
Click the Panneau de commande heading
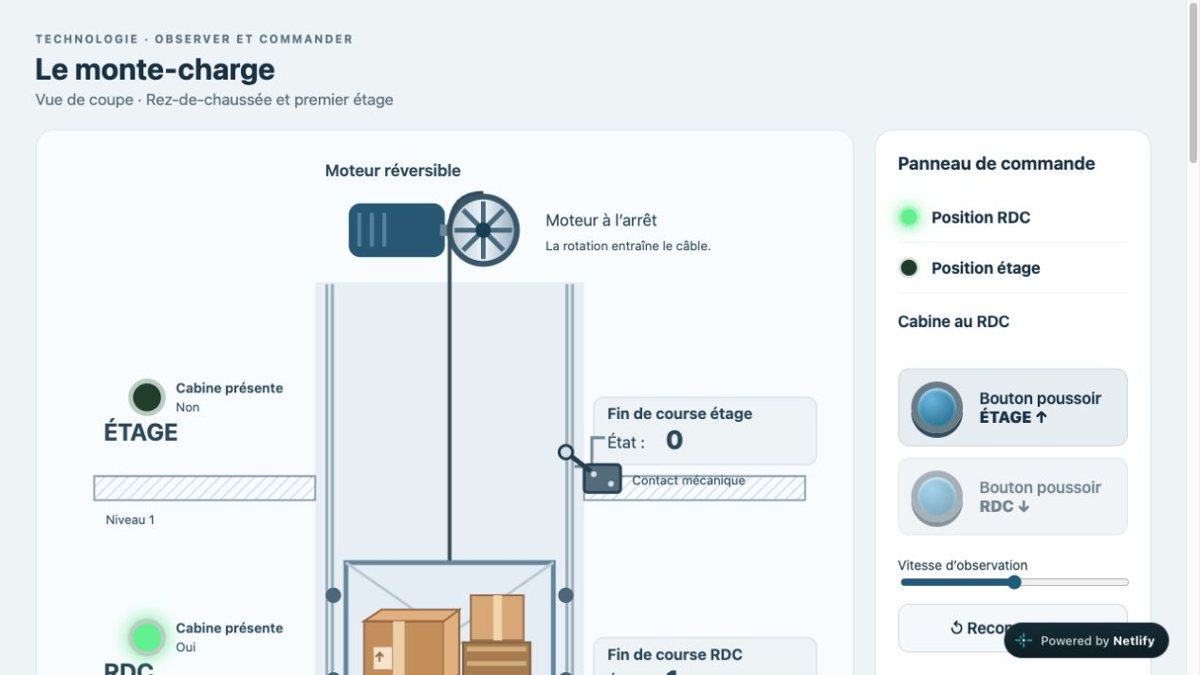996,163
